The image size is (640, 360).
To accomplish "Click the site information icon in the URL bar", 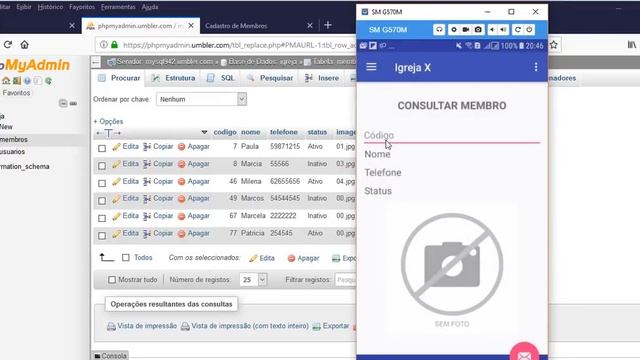I will pyautogui.click(x=104, y=44).
